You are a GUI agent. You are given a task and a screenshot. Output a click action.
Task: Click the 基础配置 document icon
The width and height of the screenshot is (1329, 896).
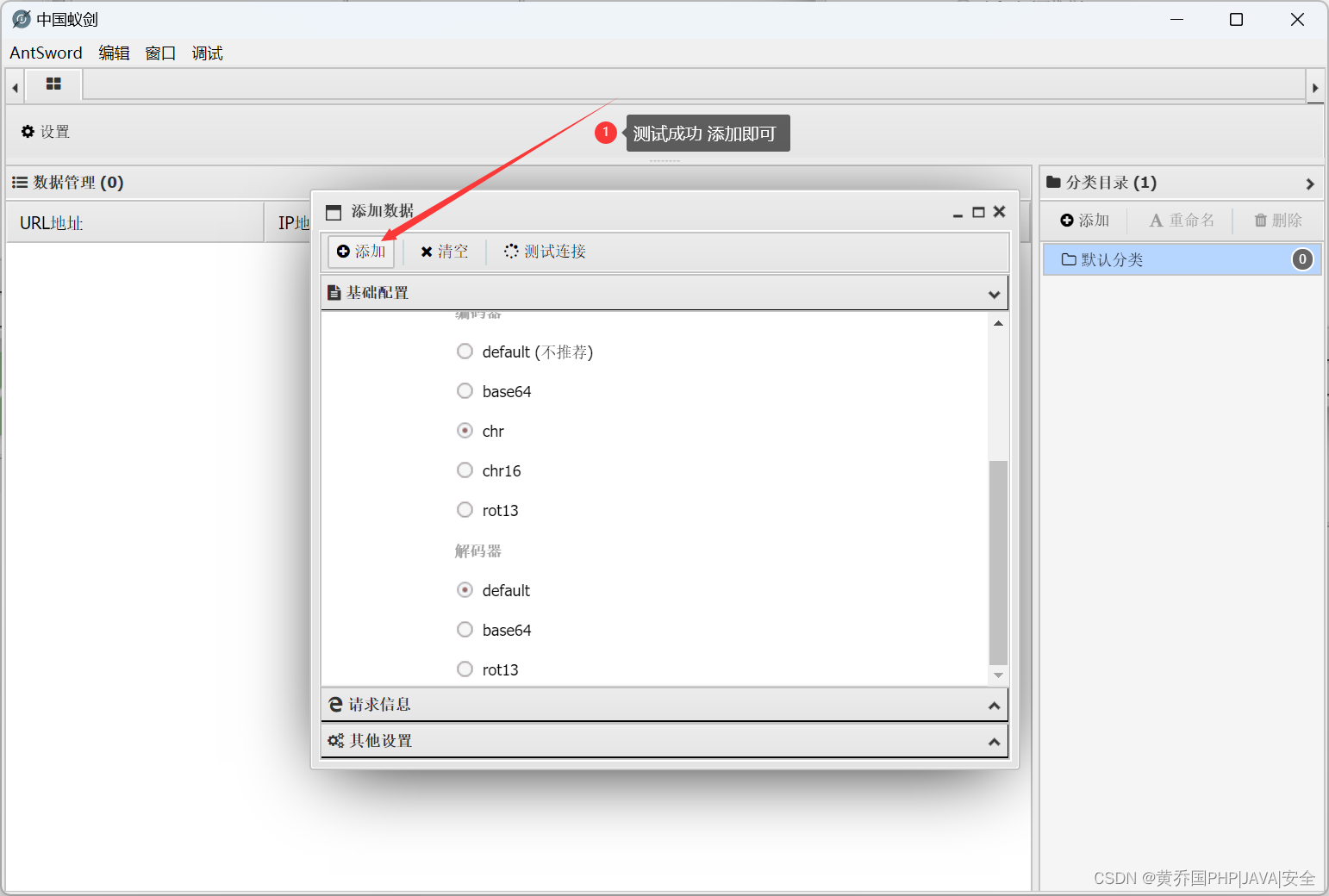[x=334, y=293]
